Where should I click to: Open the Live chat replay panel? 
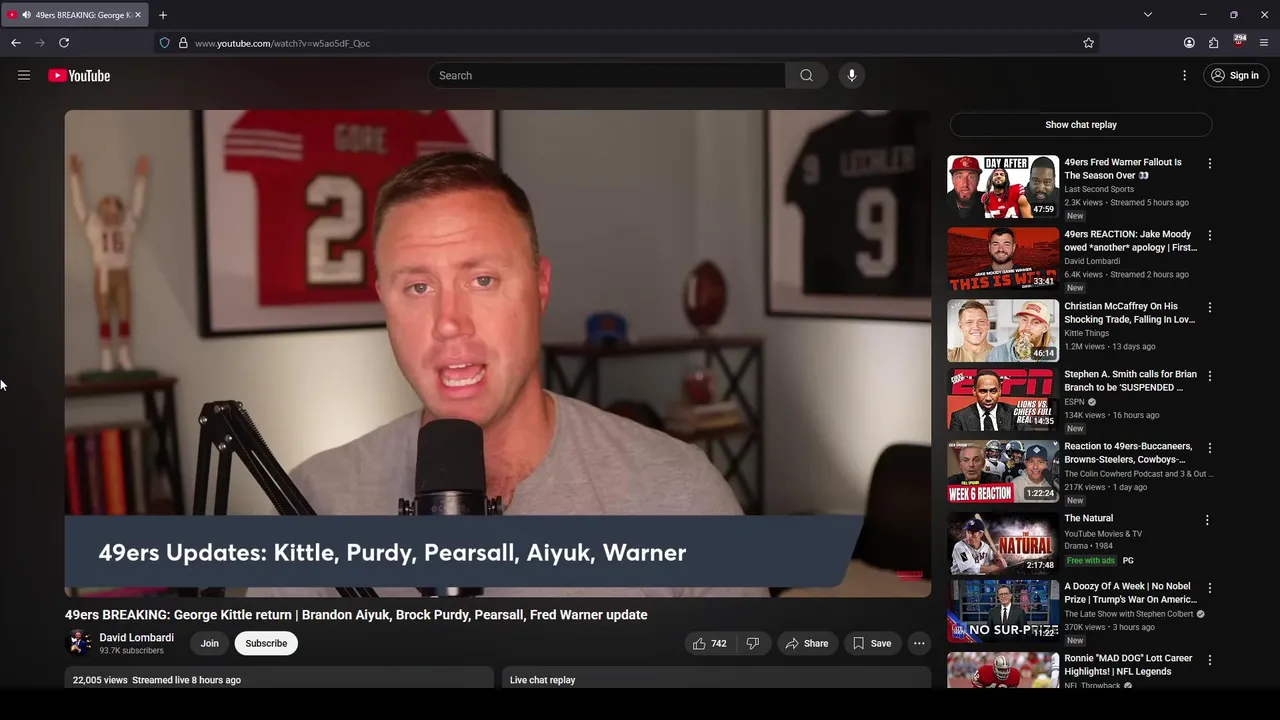coord(716,678)
